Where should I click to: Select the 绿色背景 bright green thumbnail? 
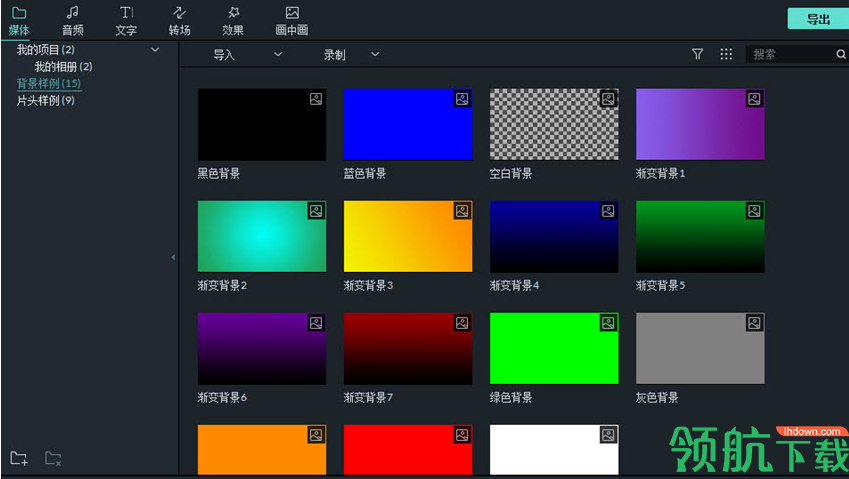click(554, 349)
